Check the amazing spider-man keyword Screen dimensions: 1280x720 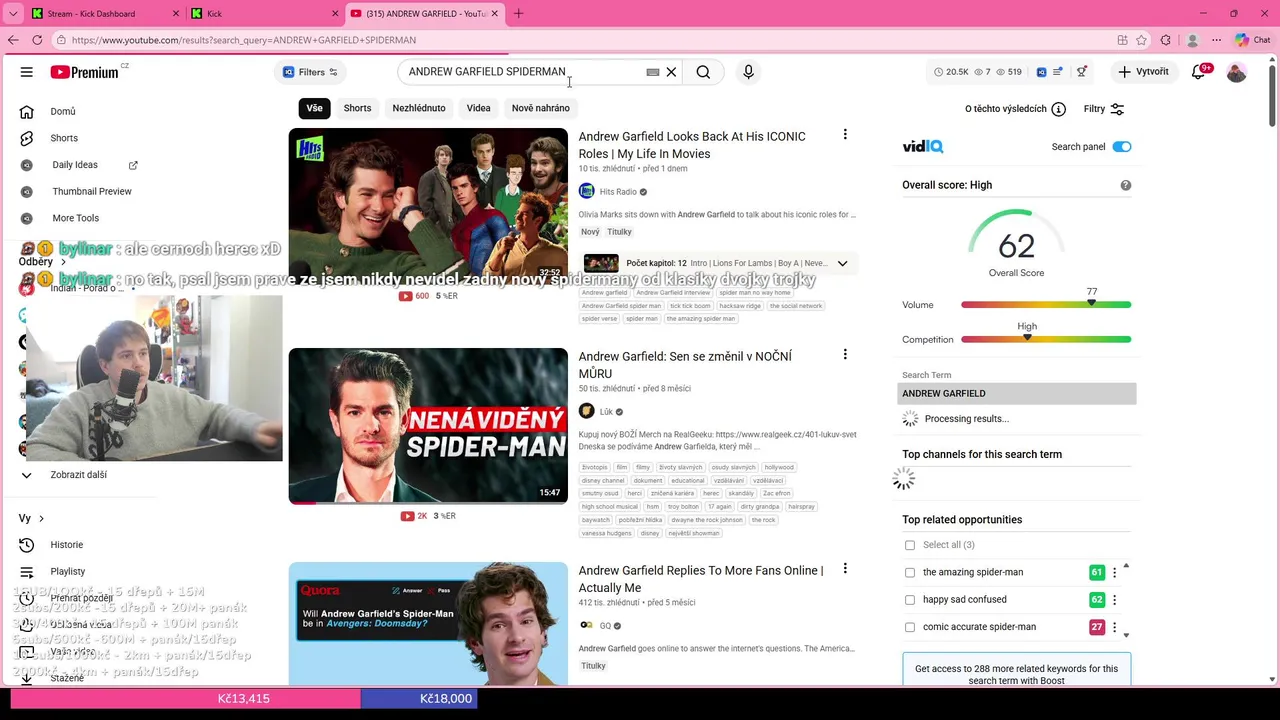[910, 572]
